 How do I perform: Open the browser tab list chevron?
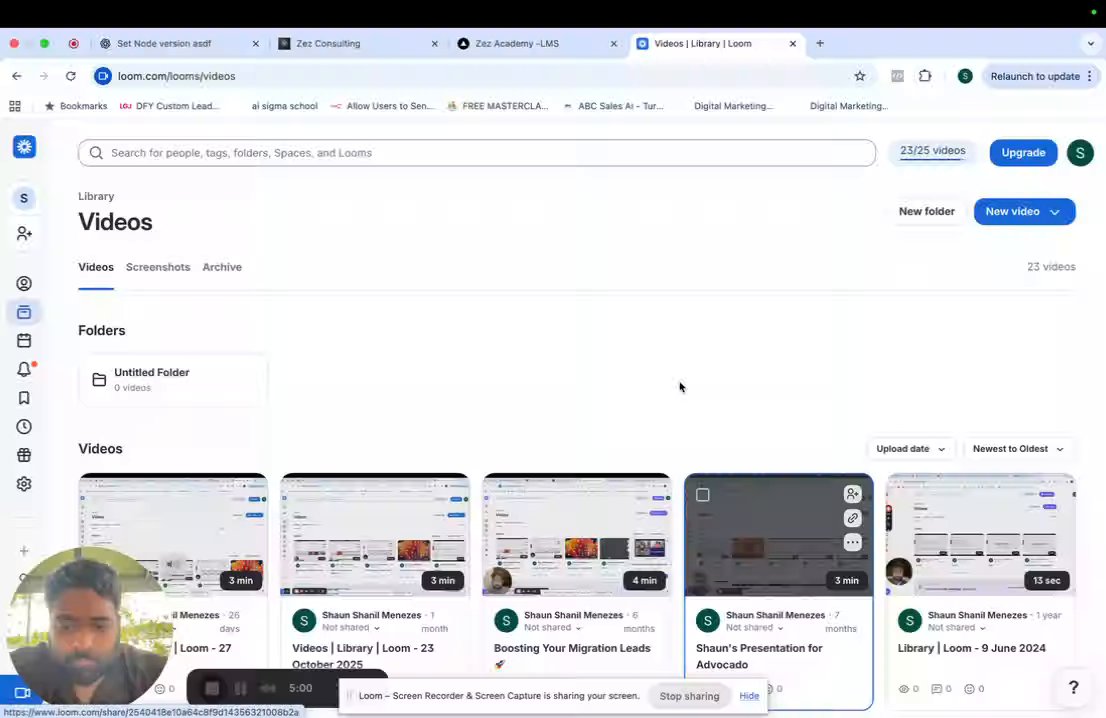1090,43
